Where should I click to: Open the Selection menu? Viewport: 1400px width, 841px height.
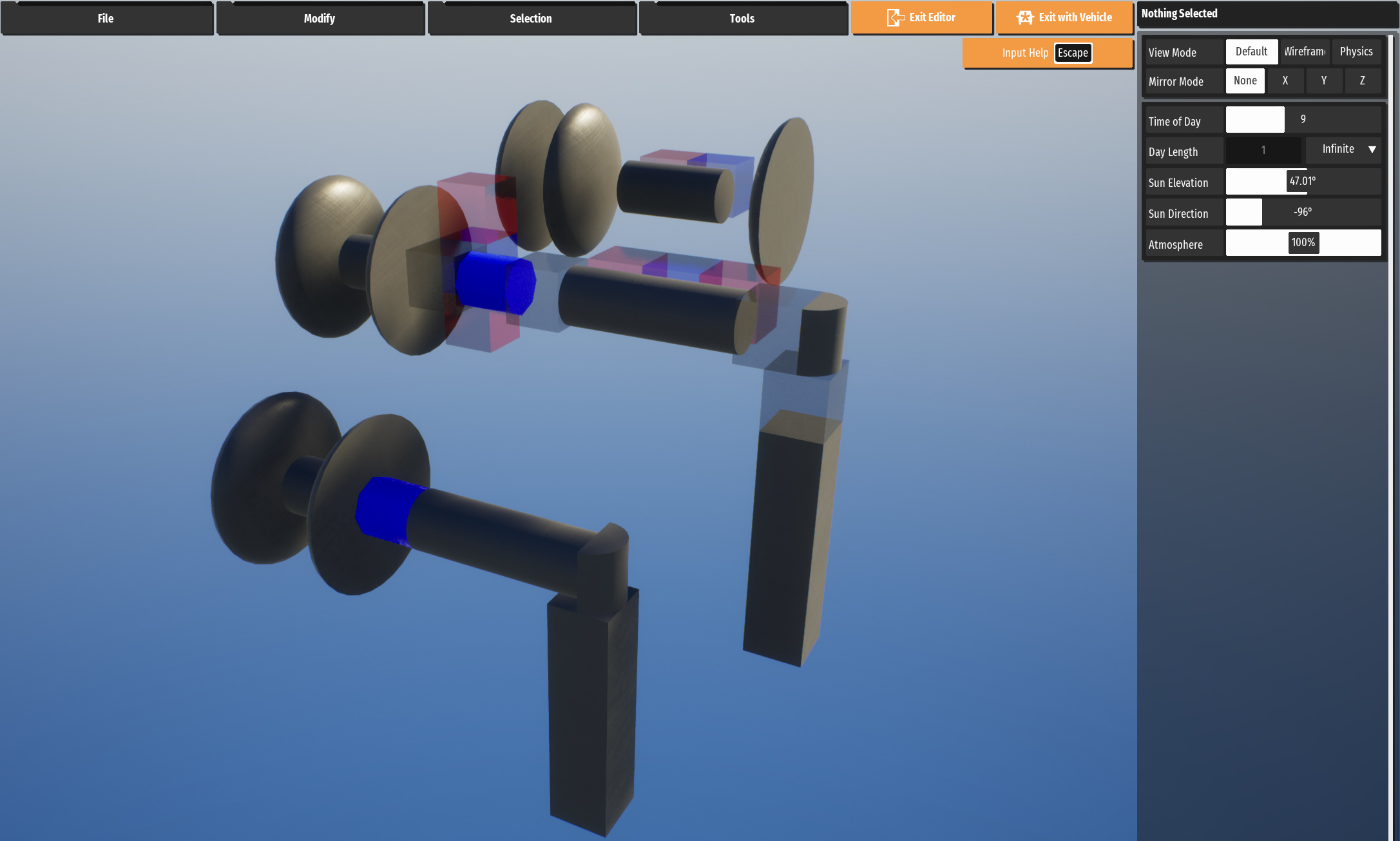tap(531, 18)
